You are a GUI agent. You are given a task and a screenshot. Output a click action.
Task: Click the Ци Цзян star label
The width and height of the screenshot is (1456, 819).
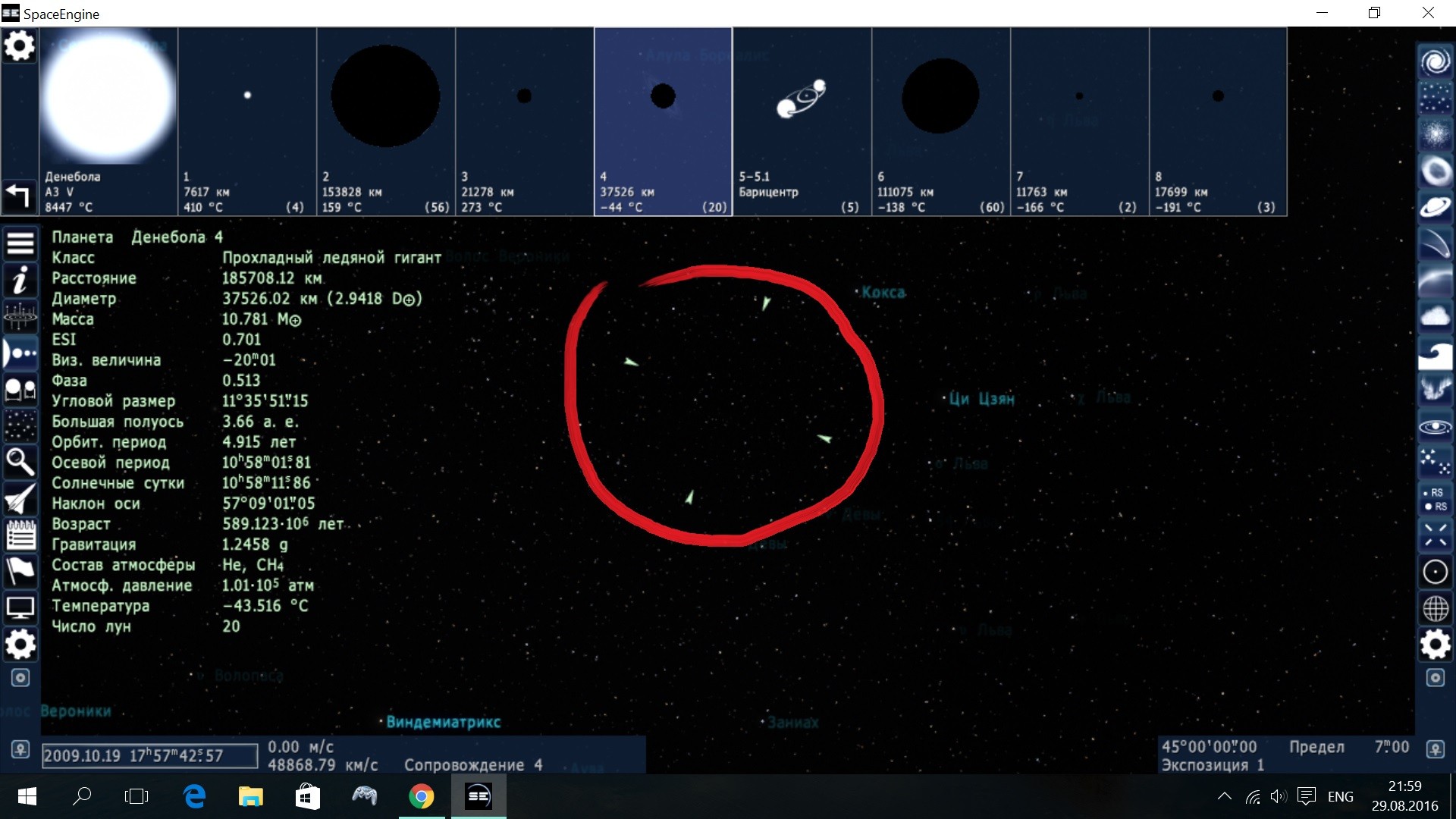[x=981, y=398]
